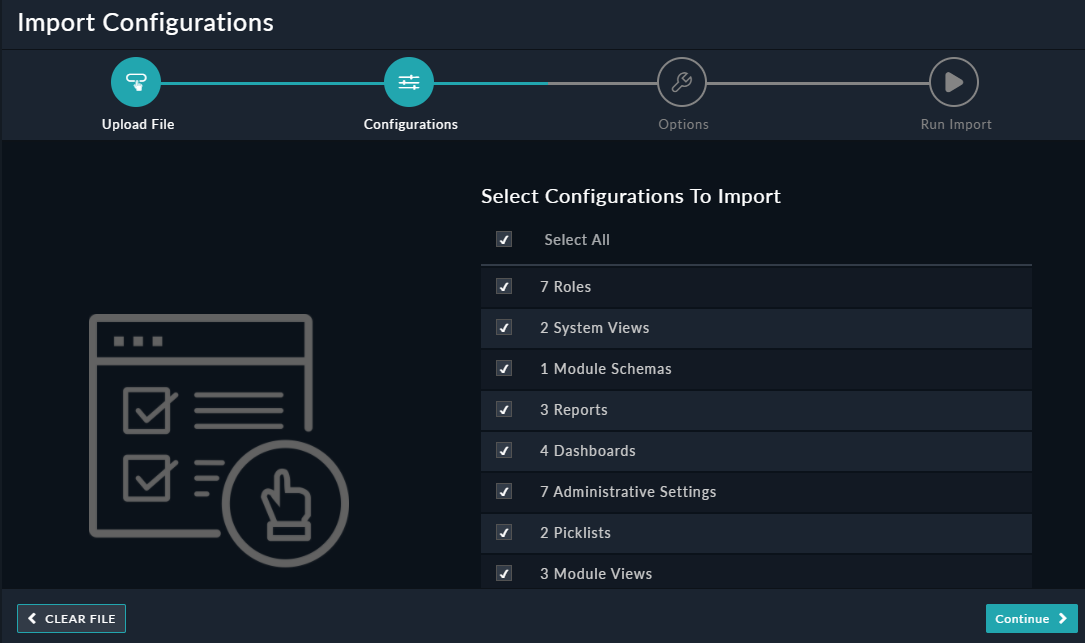Select the Configurations step label

pos(410,124)
